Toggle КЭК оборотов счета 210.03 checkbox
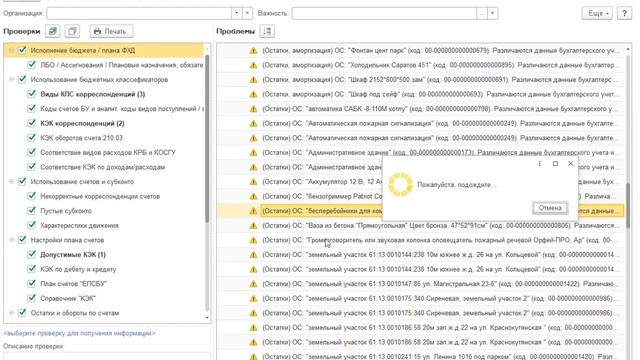The image size is (640, 360). [x=31, y=138]
